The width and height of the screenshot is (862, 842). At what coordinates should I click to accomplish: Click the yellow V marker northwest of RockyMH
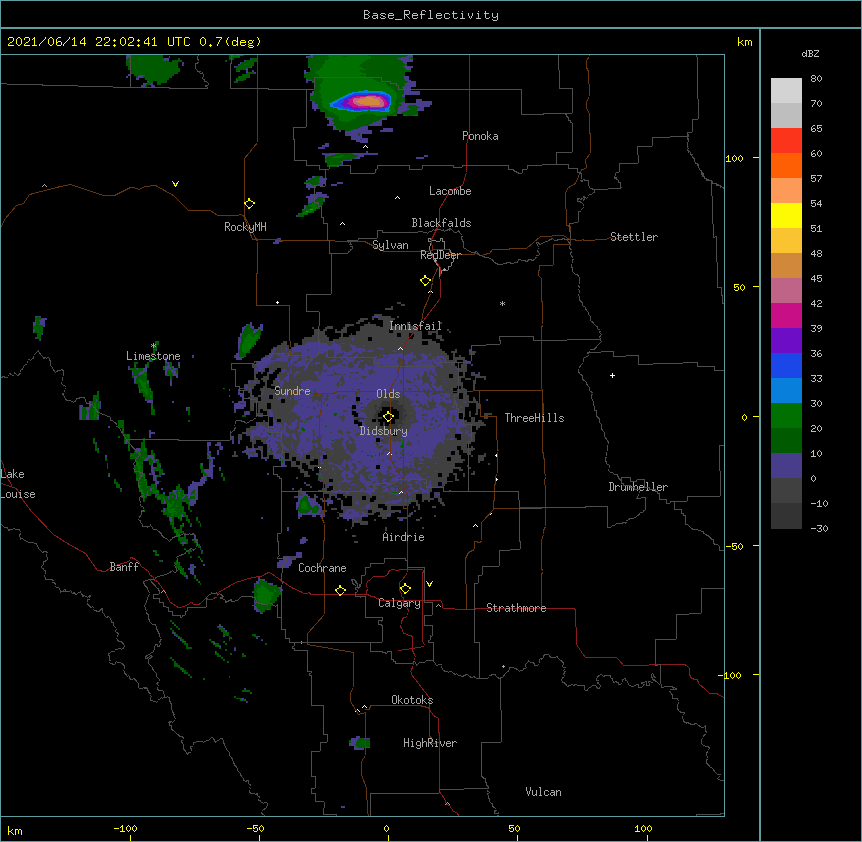175,184
